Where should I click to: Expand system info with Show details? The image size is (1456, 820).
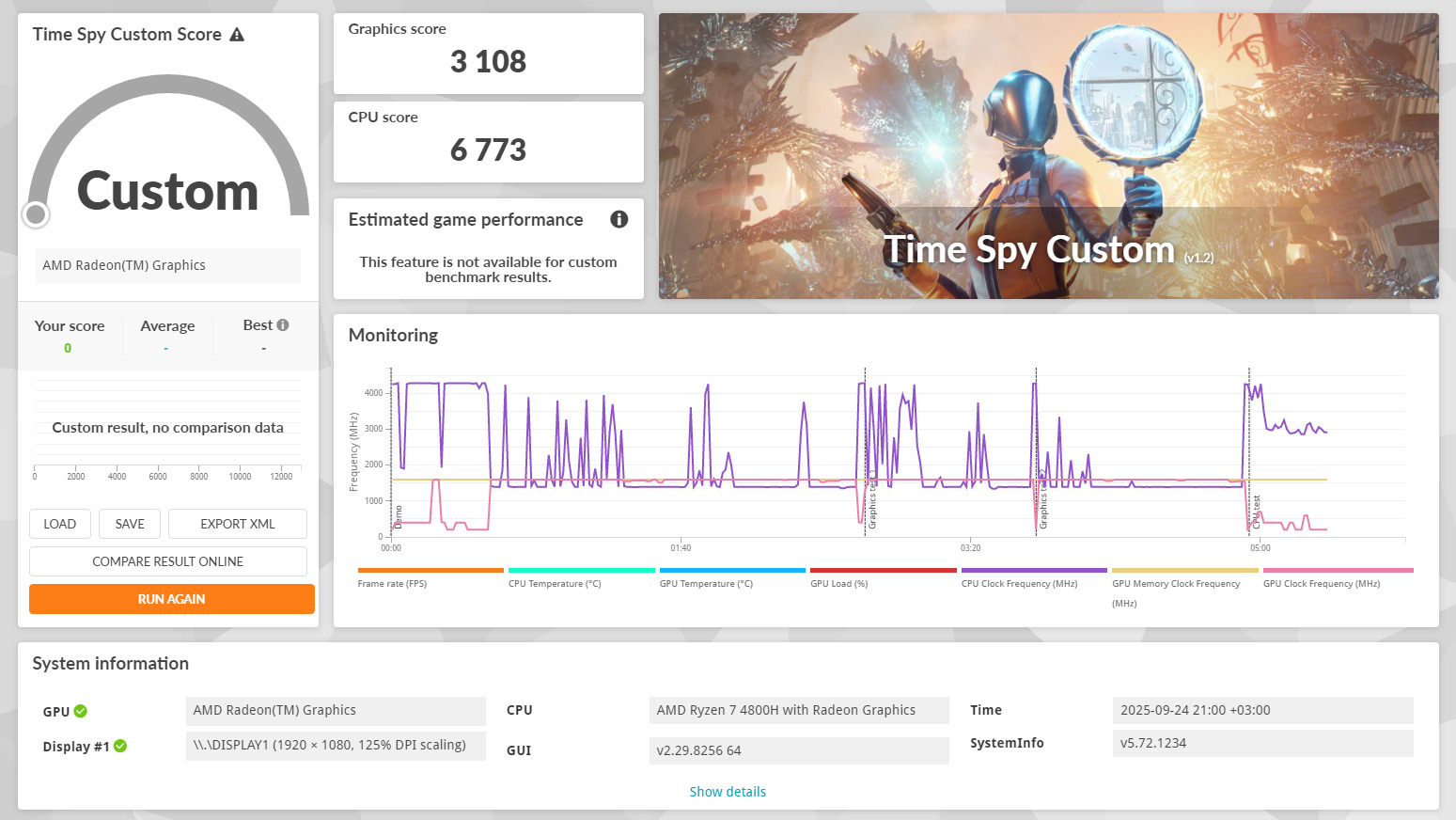[x=728, y=792]
